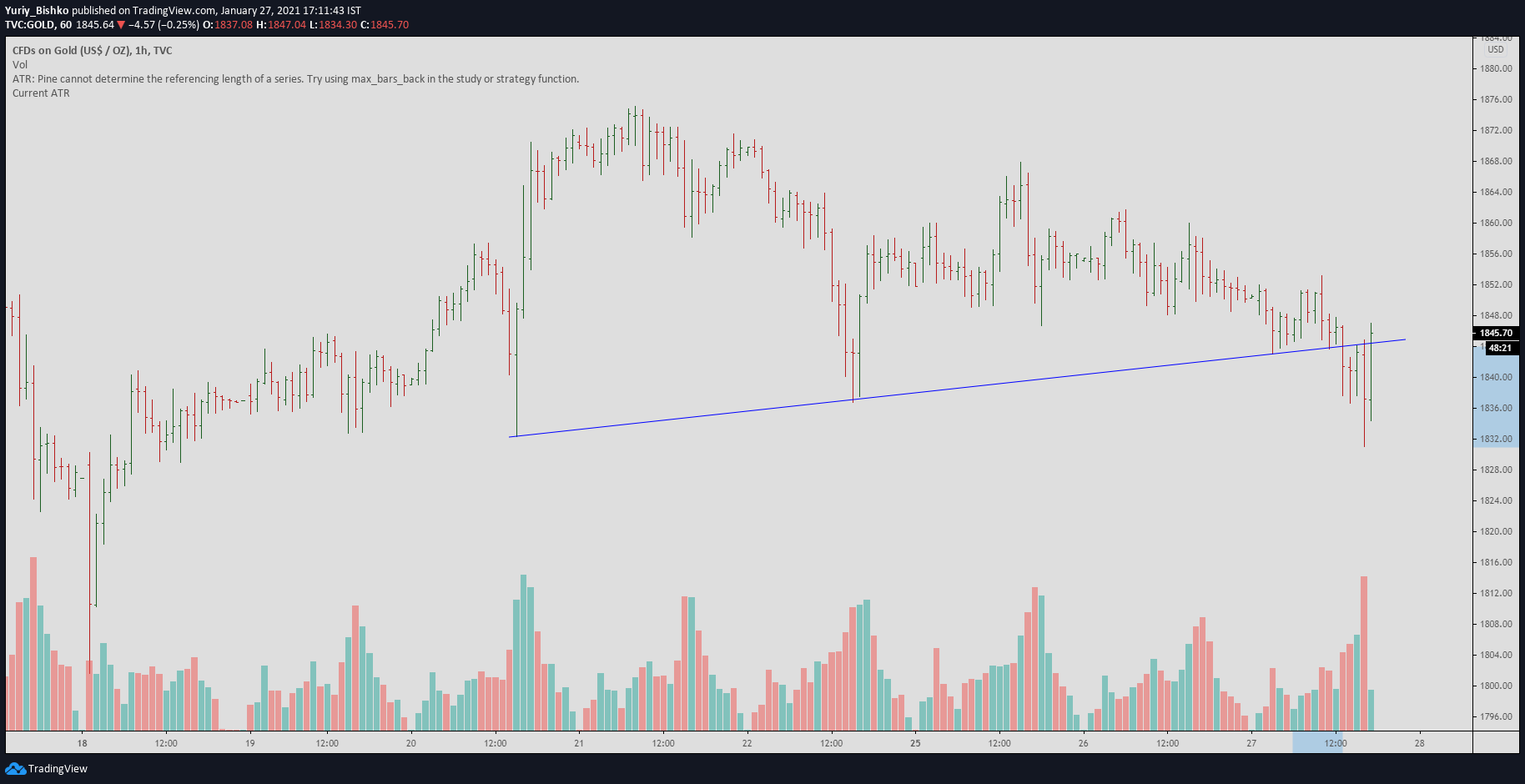This screenshot has height=784, width=1525.
Task: Open the Yuriy_Bishko author name
Action: [37, 11]
